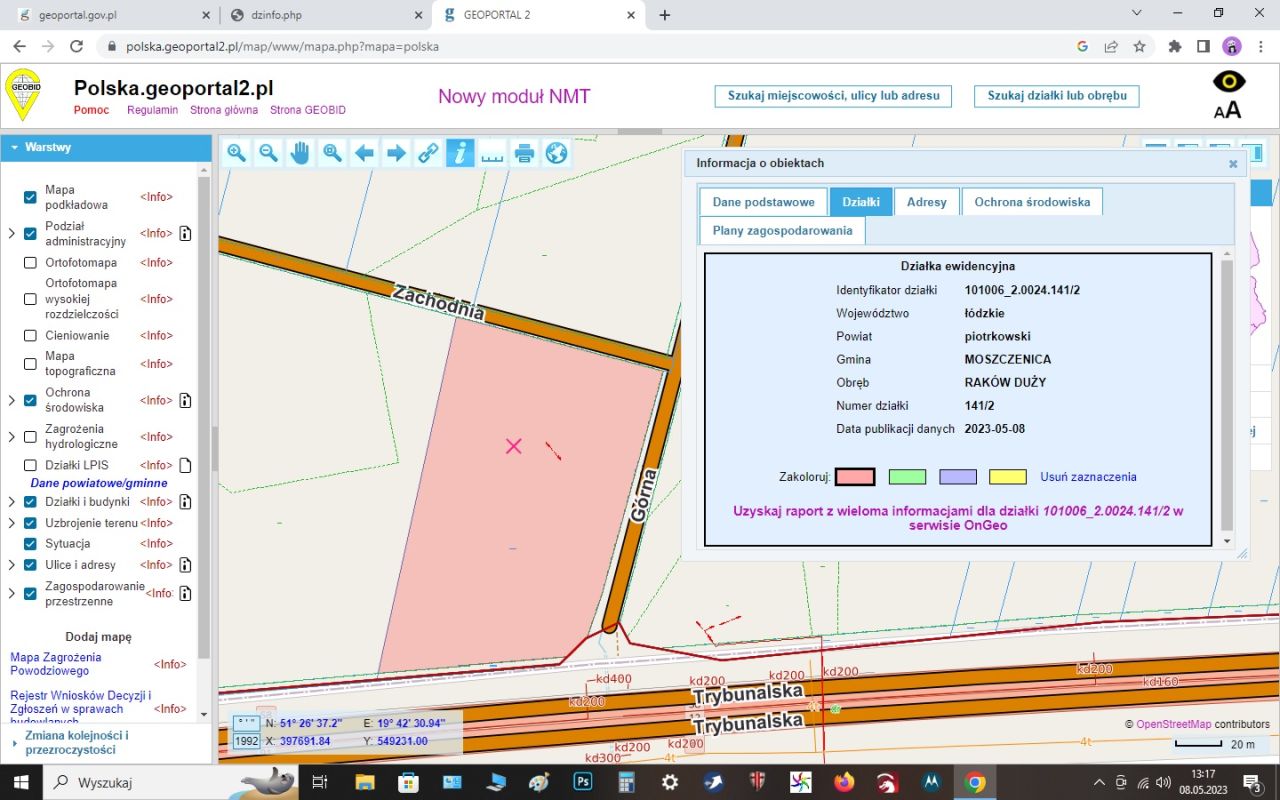
Task: Select the pan hand tool
Action: point(300,153)
